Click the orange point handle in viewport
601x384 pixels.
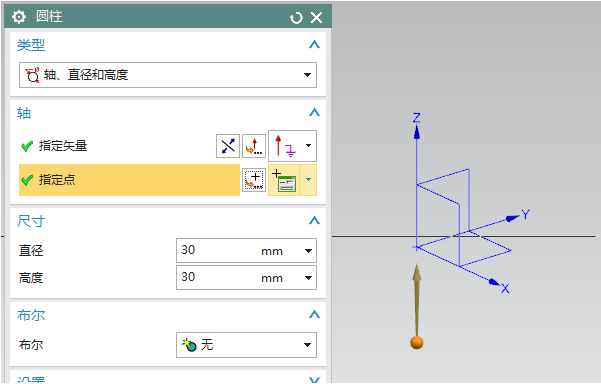417,342
